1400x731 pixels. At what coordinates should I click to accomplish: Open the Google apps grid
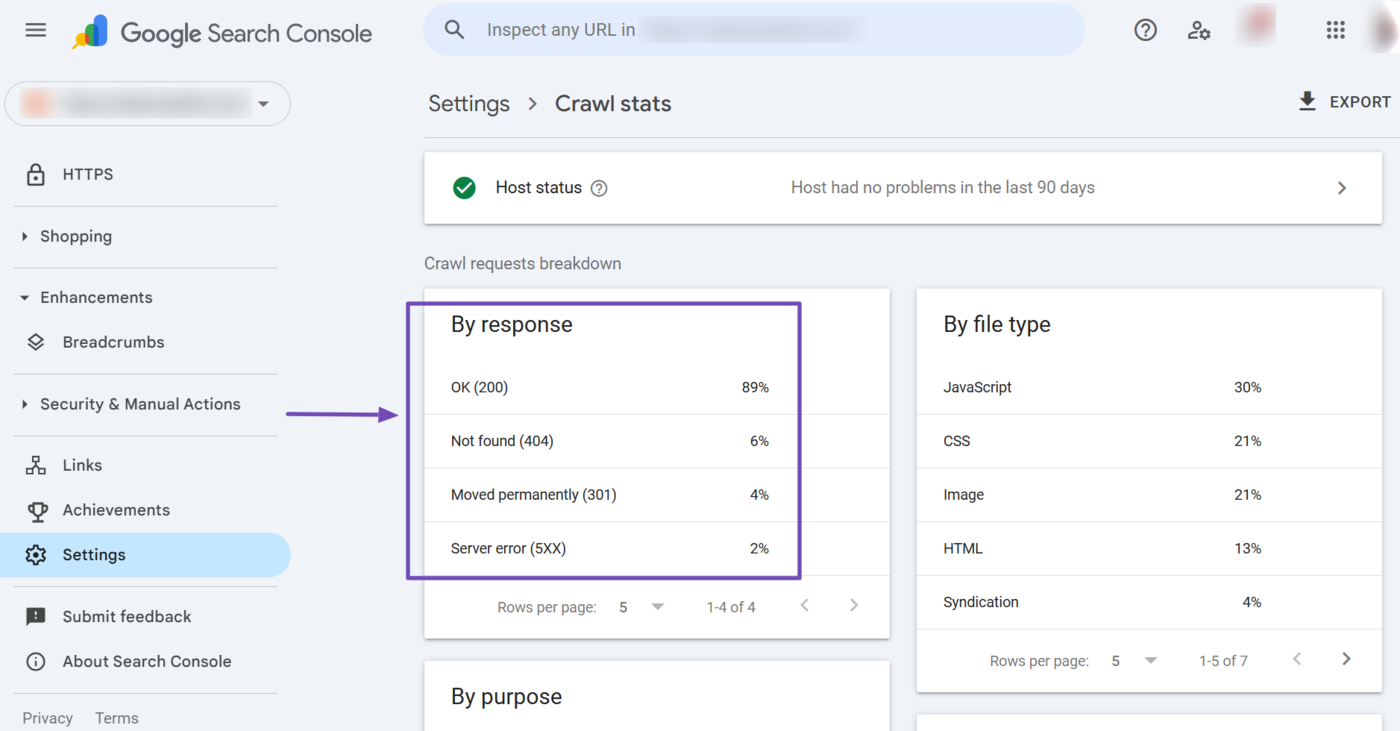(1335, 30)
